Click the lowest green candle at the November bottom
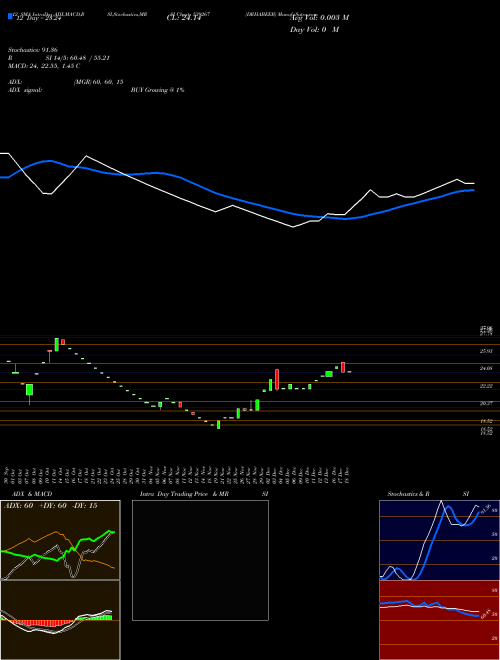Image resolution: width=500 pixels, height=660 pixels. (x=218, y=425)
